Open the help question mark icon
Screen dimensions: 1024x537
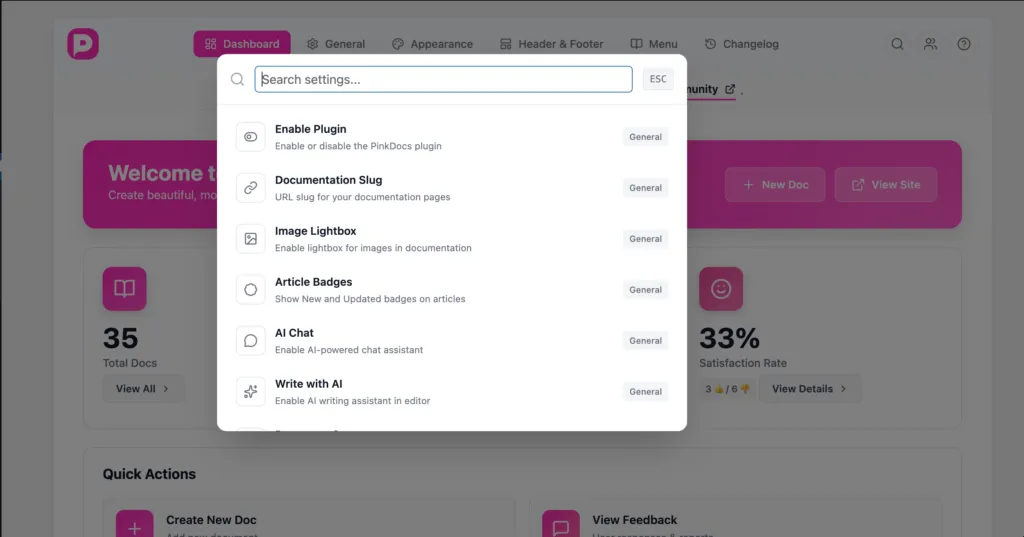pos(964,44)
